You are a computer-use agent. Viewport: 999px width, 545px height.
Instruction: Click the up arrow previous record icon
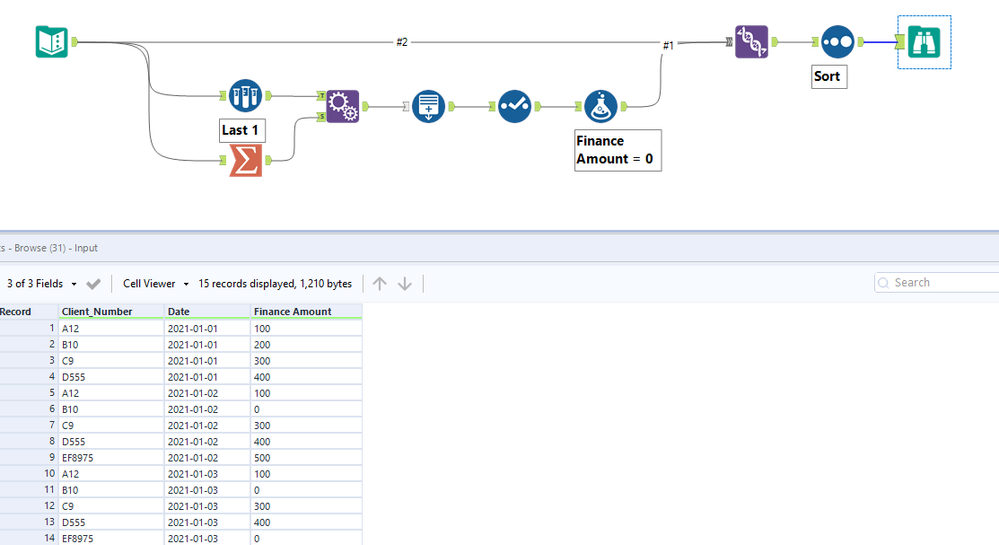[380, 284]
